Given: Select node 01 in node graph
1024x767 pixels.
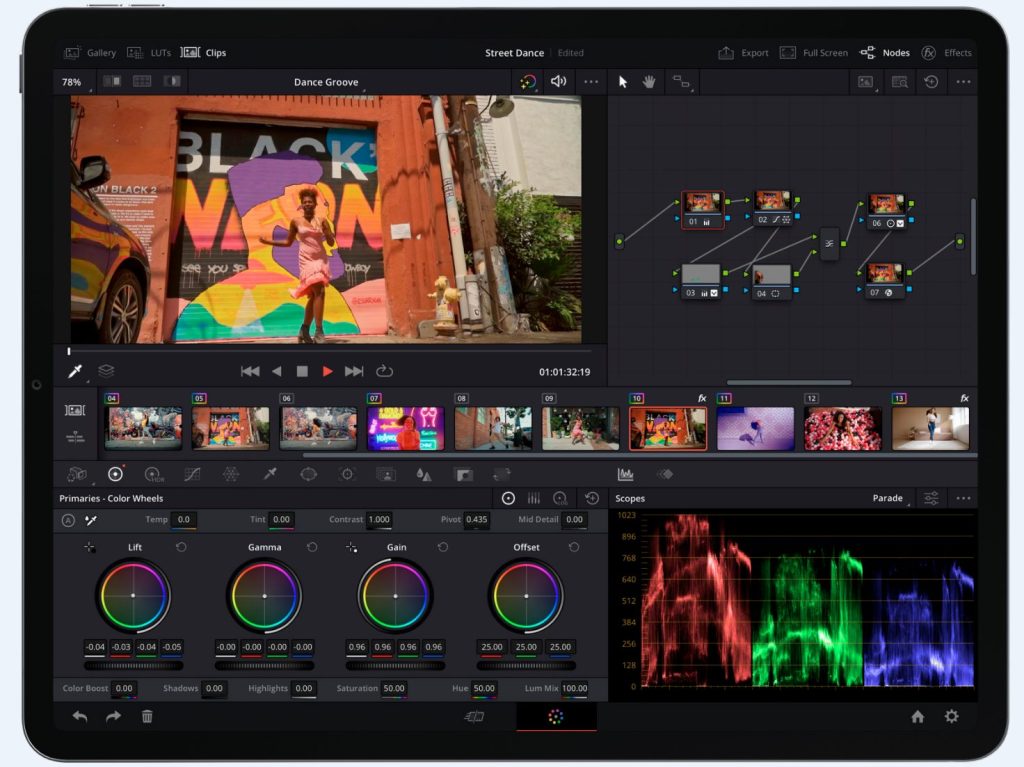Looking at the screenshot, I should pos(702,210).
